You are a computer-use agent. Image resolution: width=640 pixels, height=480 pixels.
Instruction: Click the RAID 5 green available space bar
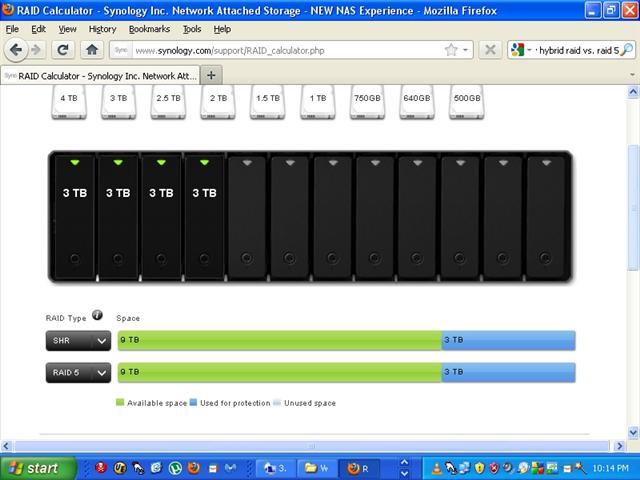[280, 372]
